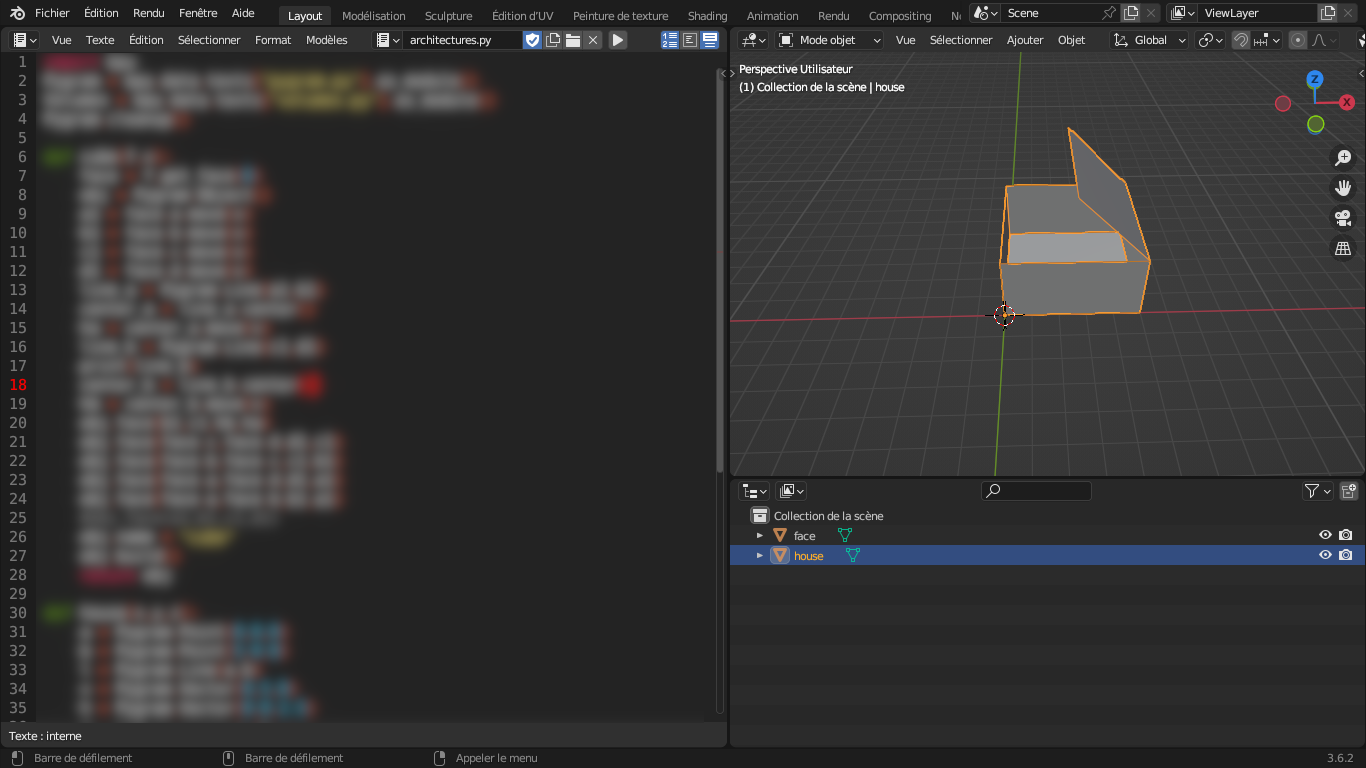
Task: Switch to the Sculpture workspace tab
Action: click(x=448, y=16)
